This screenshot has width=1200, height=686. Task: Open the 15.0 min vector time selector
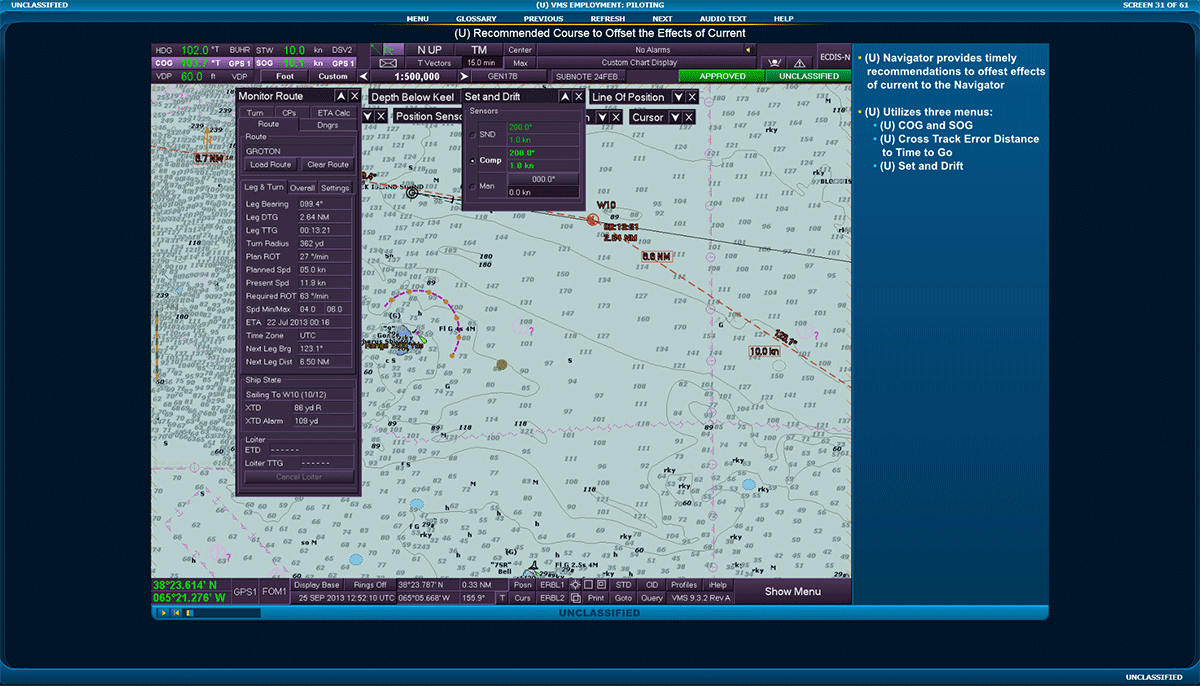pos(481,63)
